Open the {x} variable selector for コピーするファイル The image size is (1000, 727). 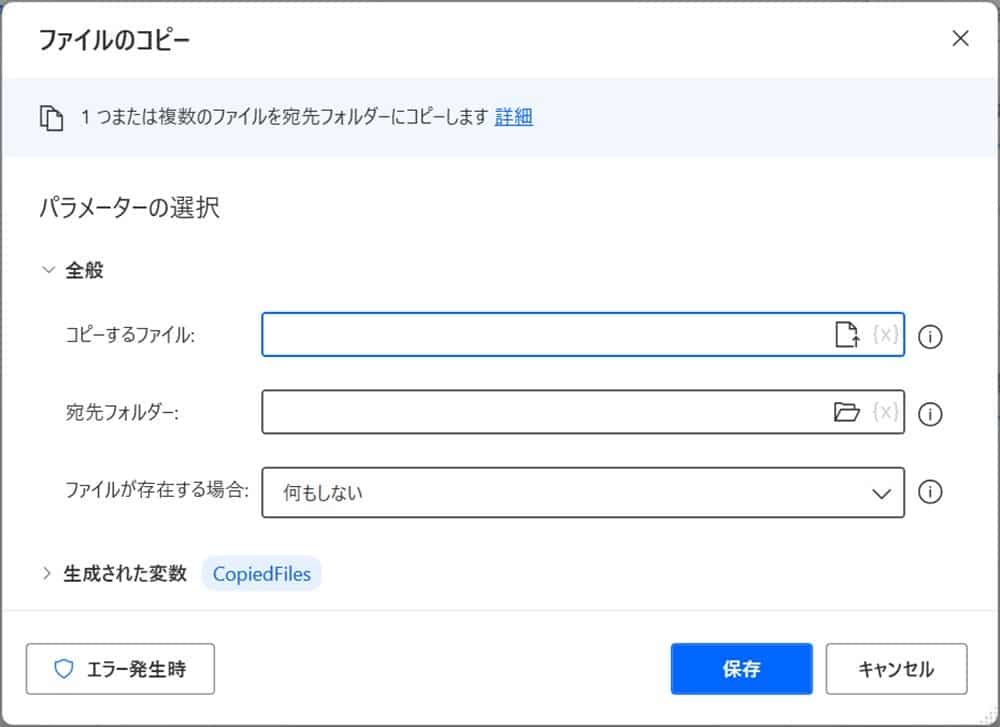[884, 335]
